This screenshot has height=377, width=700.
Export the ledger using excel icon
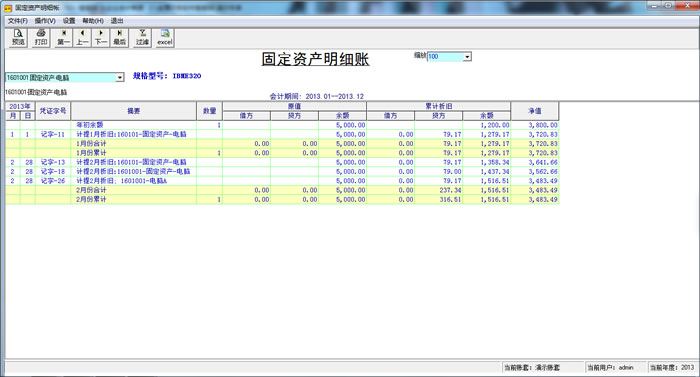tap(164, 38)
